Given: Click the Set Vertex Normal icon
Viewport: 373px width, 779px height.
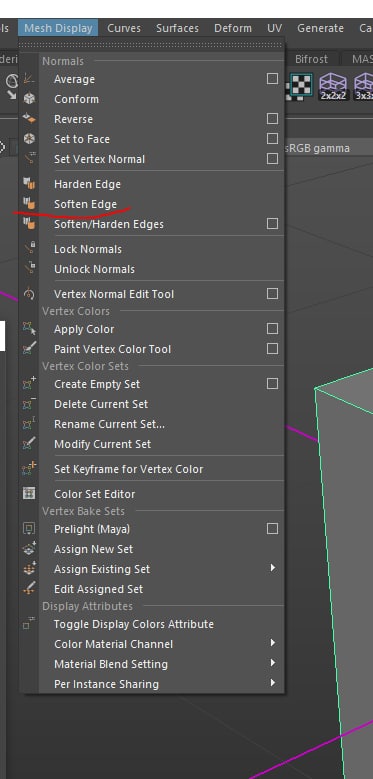Looking at the screenshot, I should click(29, 159).
